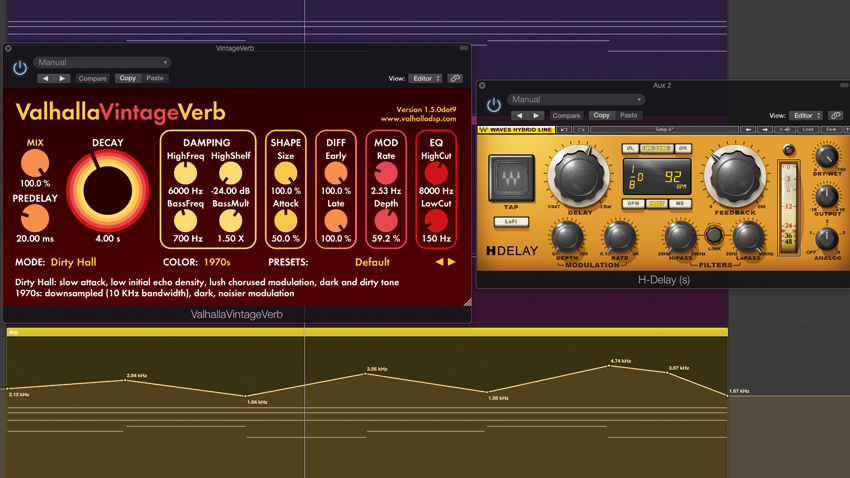Open VintageVerb Manual preset dropdown
The width and height of the screenshot is (850, 478).
(102, 62)
